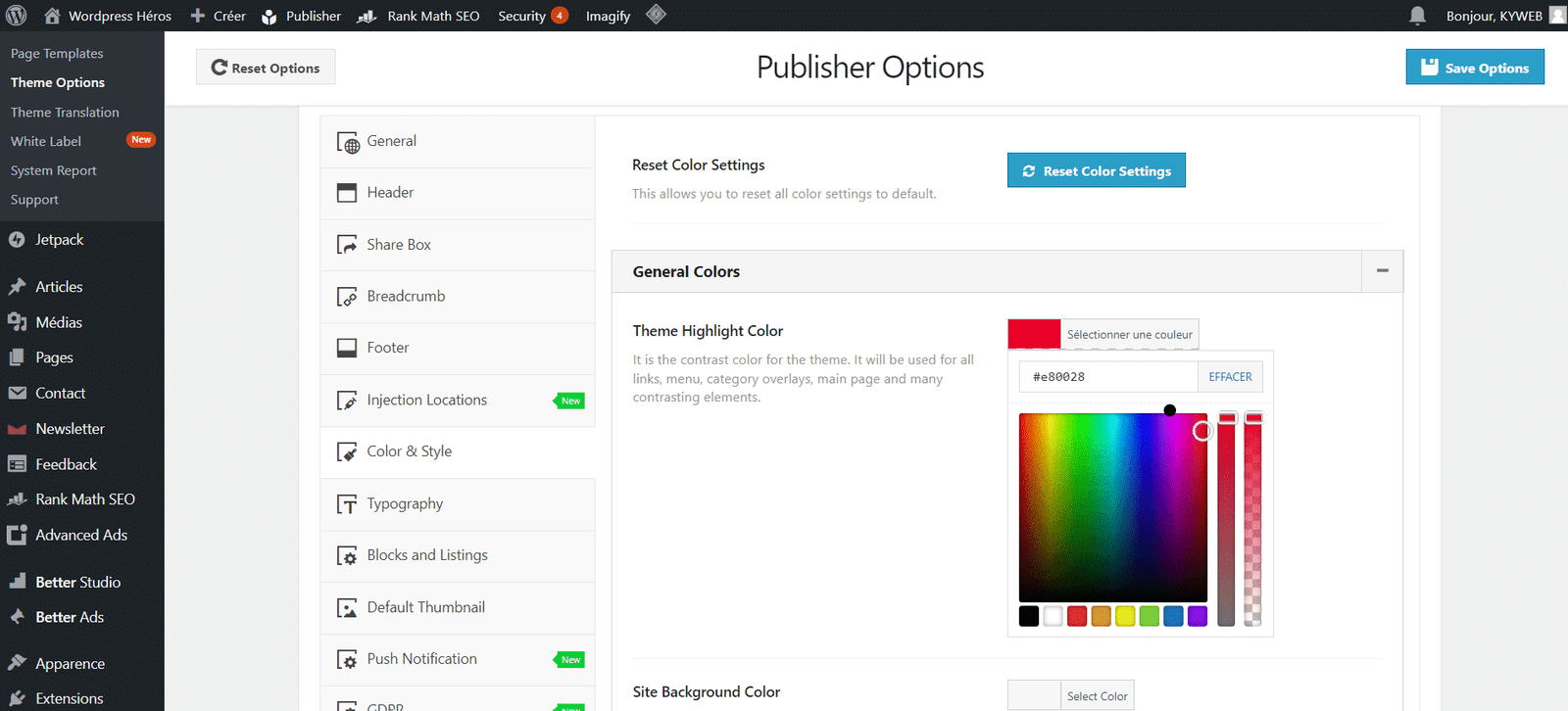This screenshot has height=711, width=1568.
Task: Select Theme Translation in sidebar menu
Action: click(x=65, y=113)
